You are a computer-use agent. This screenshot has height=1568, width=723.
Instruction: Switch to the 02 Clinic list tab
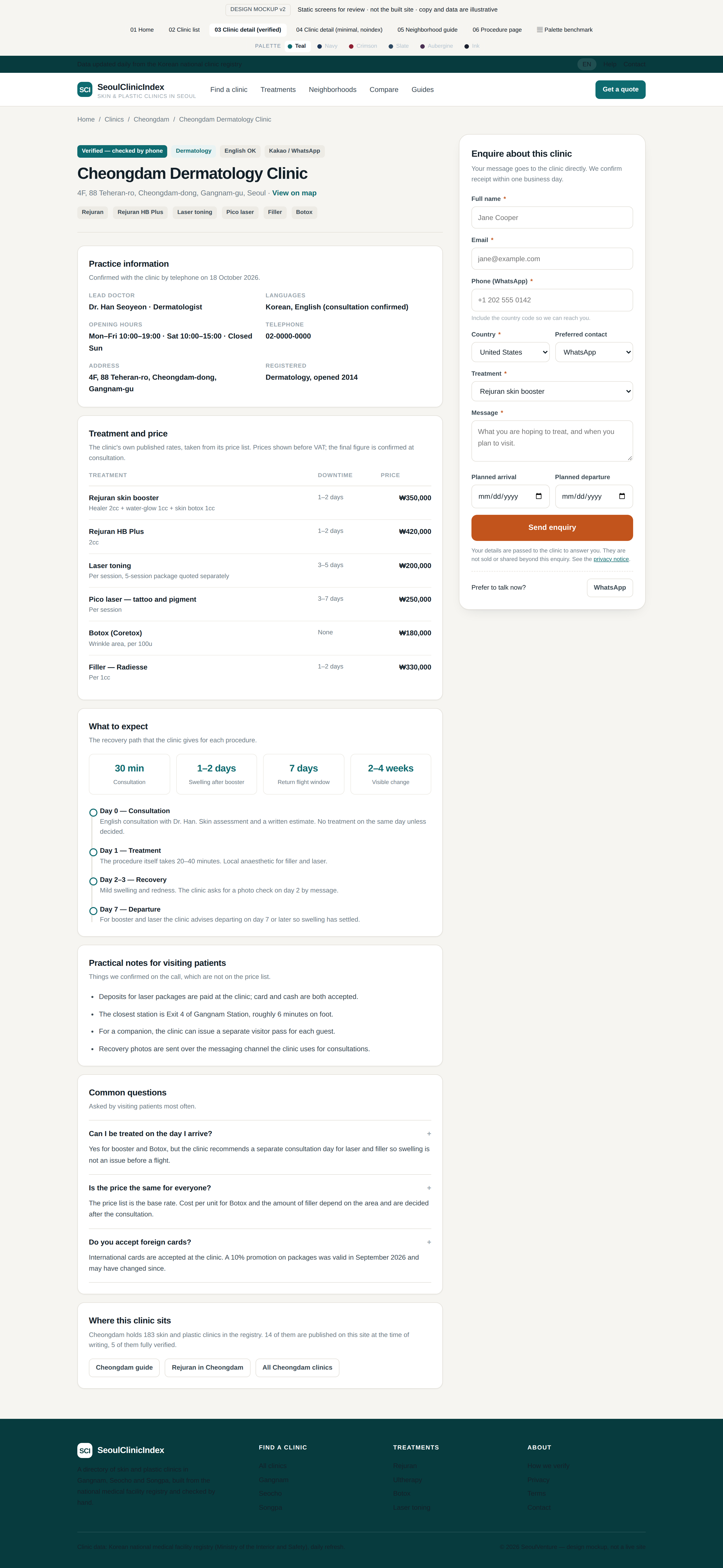coord(185,30)
